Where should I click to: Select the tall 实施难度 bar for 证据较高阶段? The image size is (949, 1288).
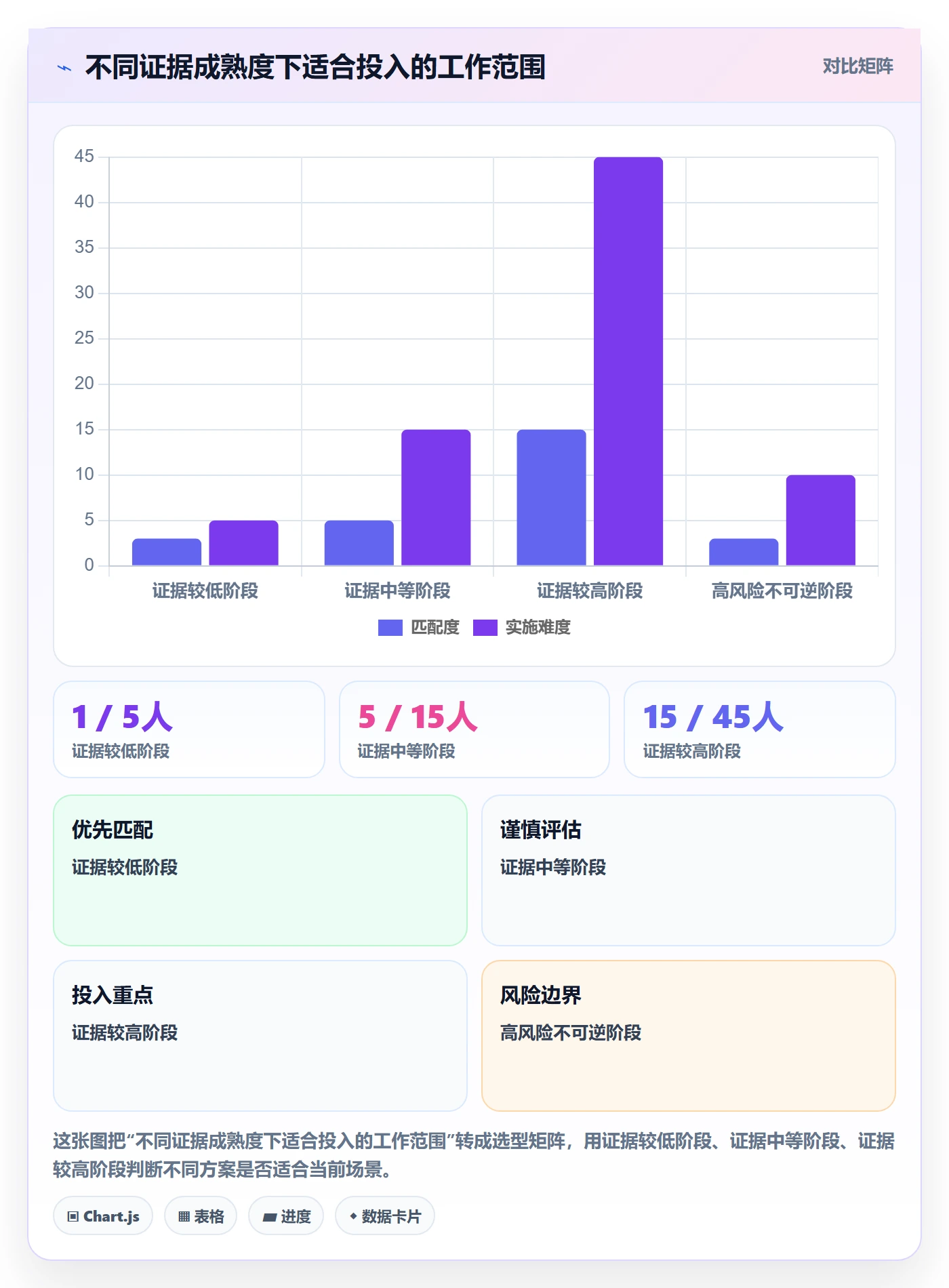(628, 361)
